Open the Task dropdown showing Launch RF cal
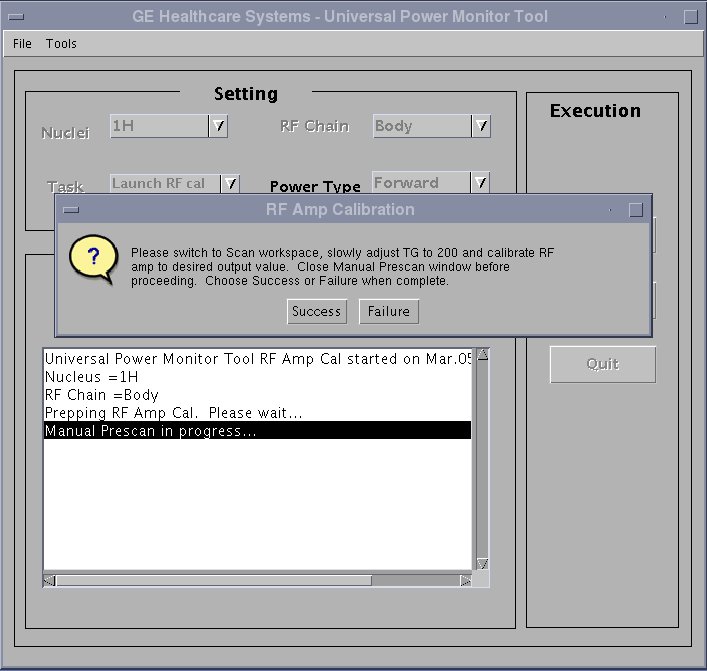Viewport: 707px width, 671px height. (230, 183)
